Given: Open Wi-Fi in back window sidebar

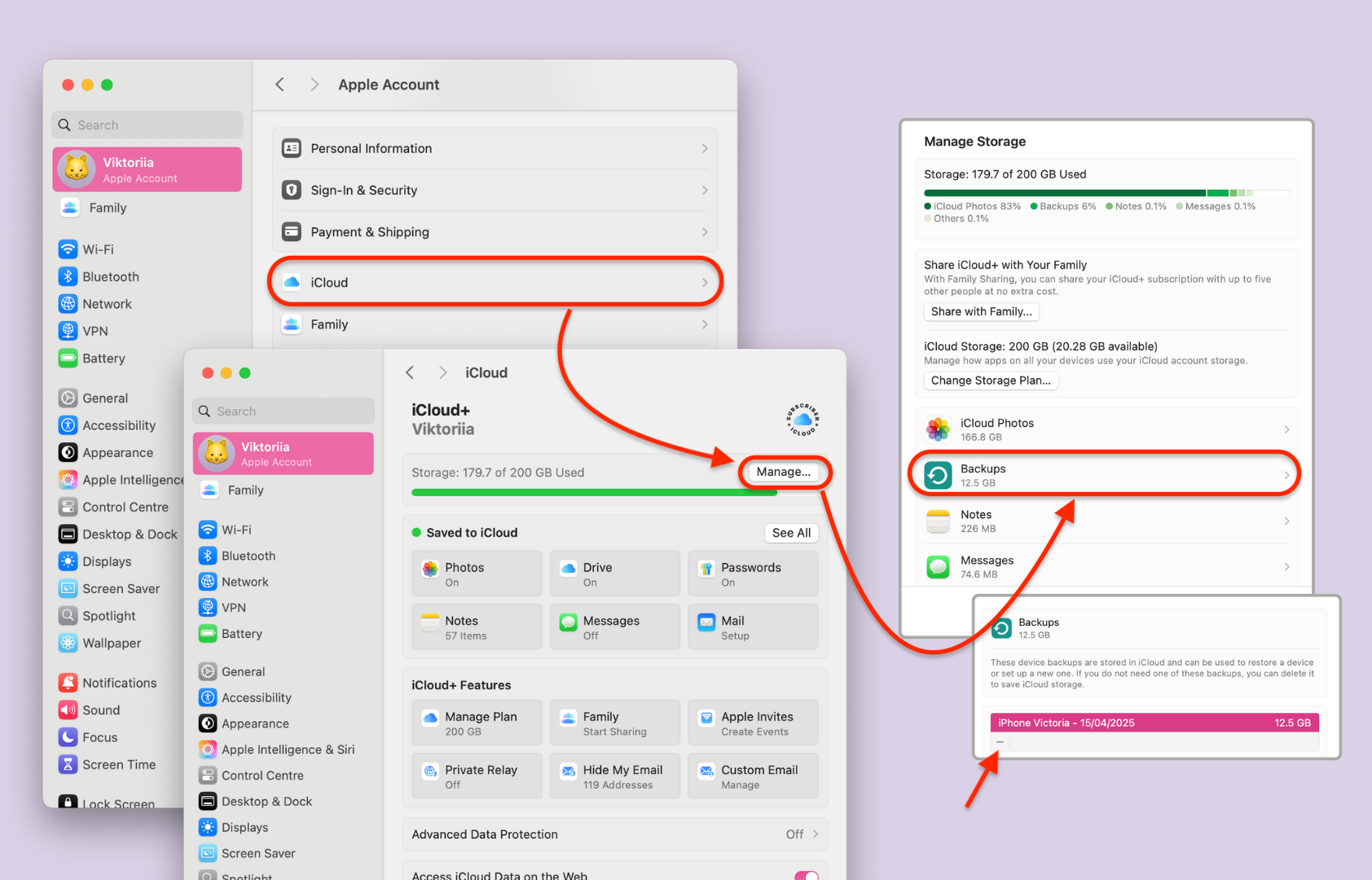Looking at the screenshot, I should pyautogui.click(x=86, y=249).
